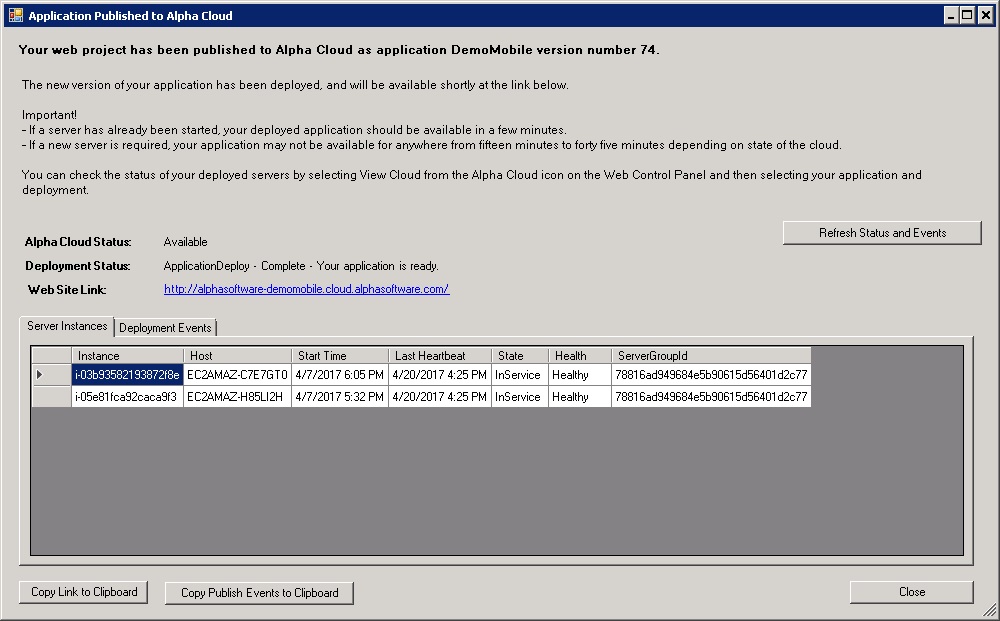Sort by the Instance column header
The image size is (1000, 621).
coord(128,356)
